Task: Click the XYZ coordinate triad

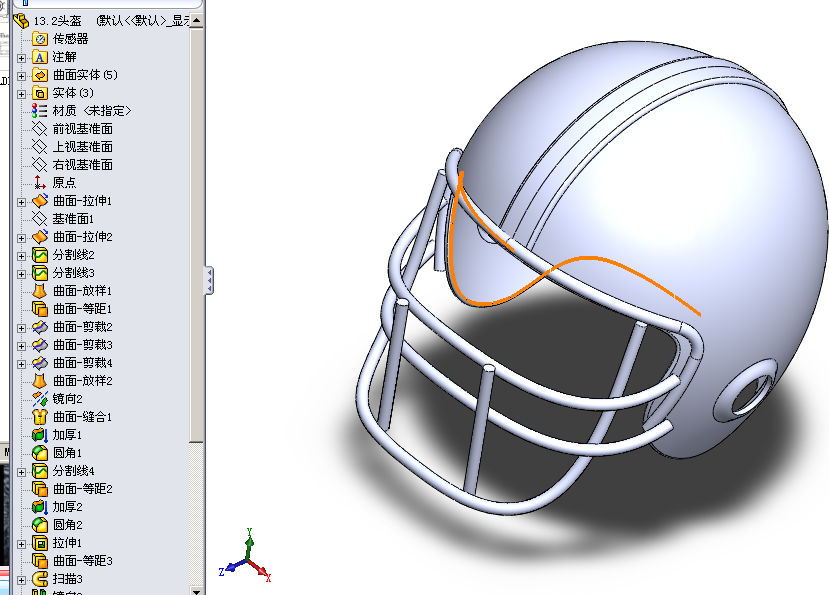Action: click(245, 556)
